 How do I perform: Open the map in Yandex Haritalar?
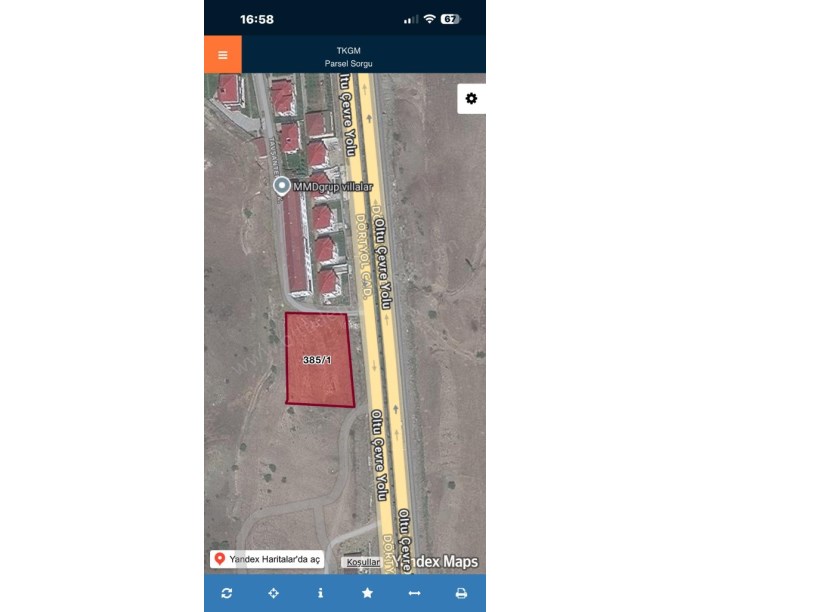(267, 559)
